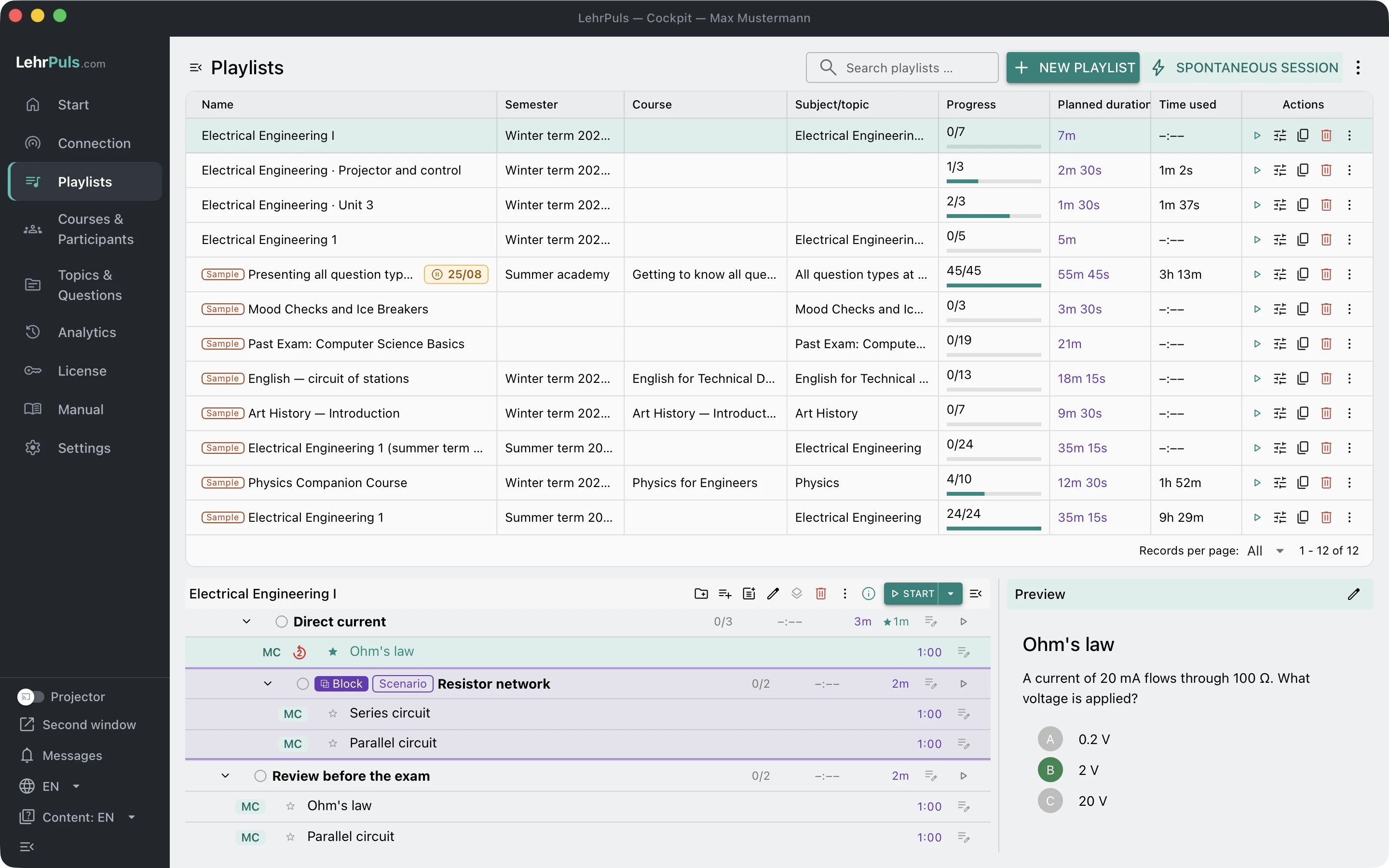Image resolution: width=1389 pixels, height=868 pixels.
Task: Delete the Physics Companion Course playlist
Action: tap(1326, 483)
